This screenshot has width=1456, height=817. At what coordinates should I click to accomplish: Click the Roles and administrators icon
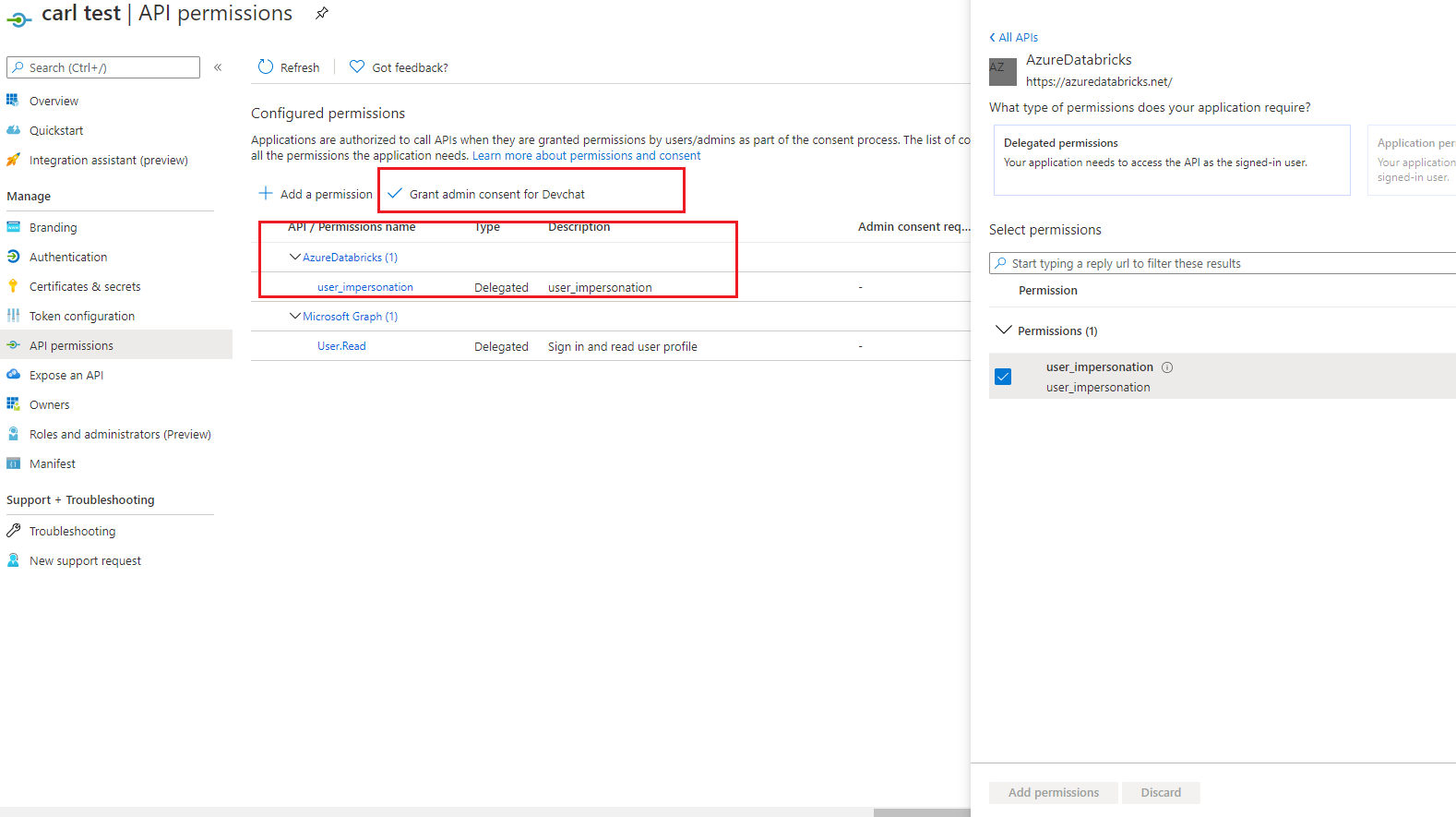tap(13, 434)
